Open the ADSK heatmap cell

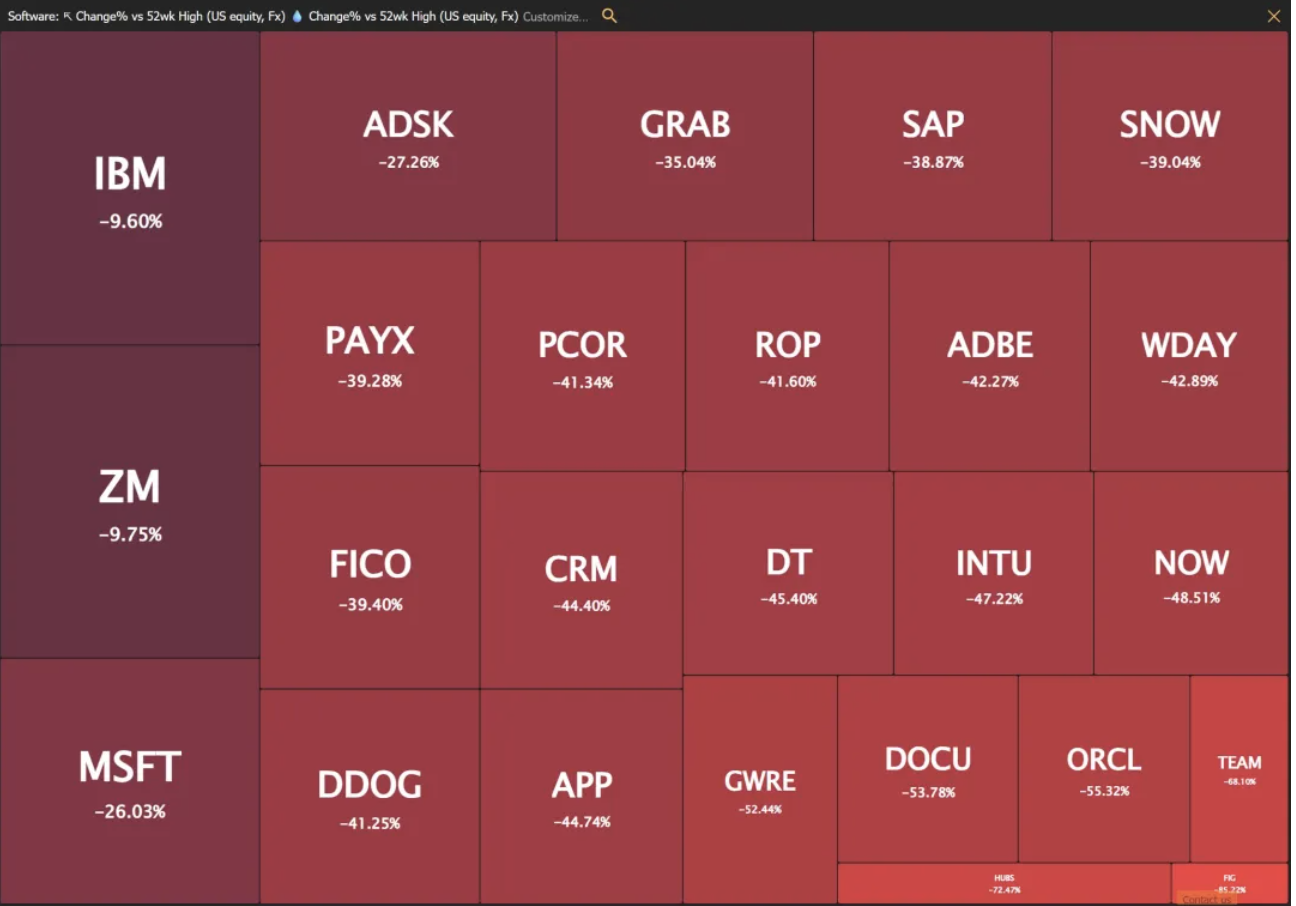pos(408,136)
